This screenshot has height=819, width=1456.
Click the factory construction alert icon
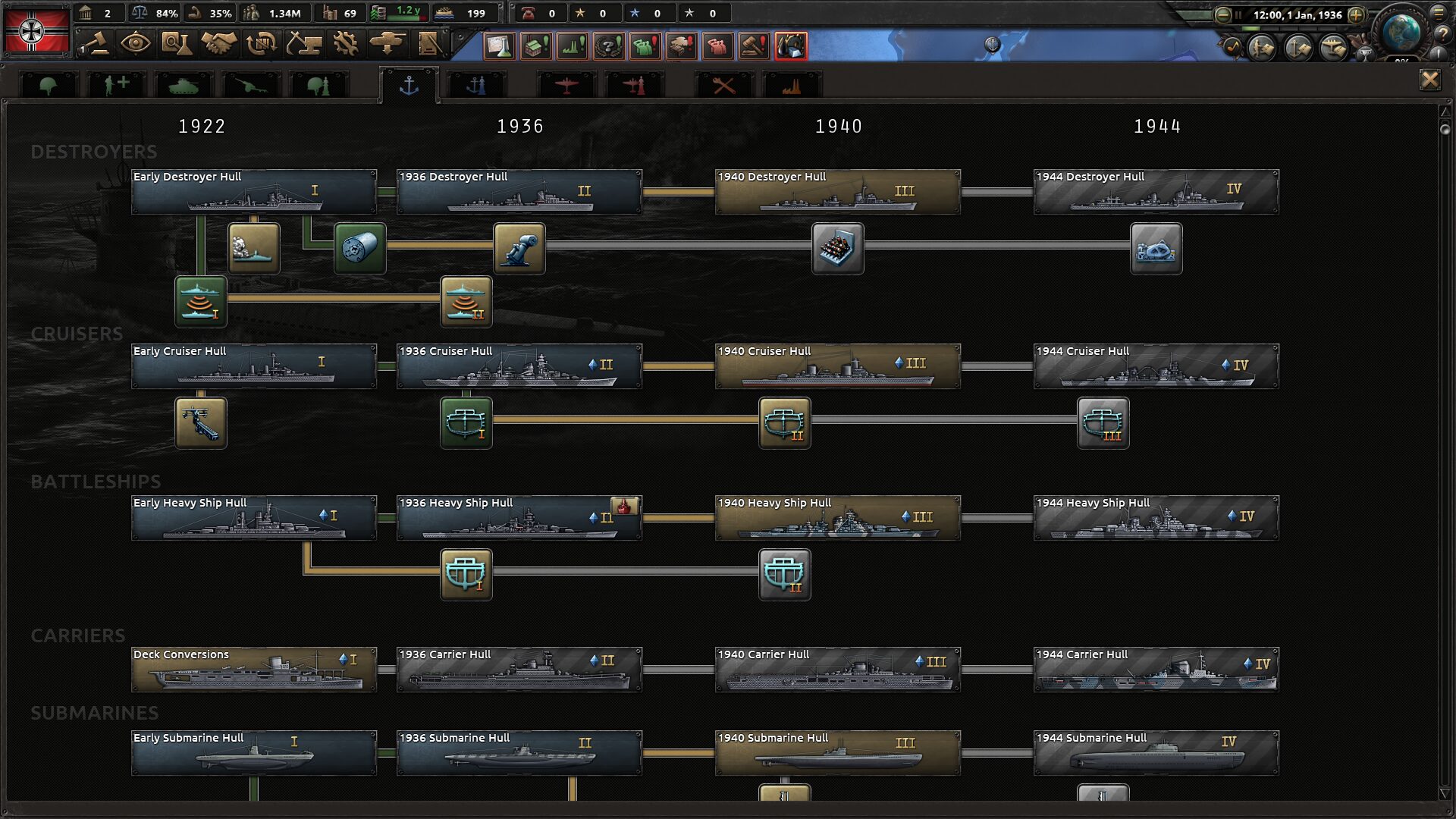click(572, 46)
